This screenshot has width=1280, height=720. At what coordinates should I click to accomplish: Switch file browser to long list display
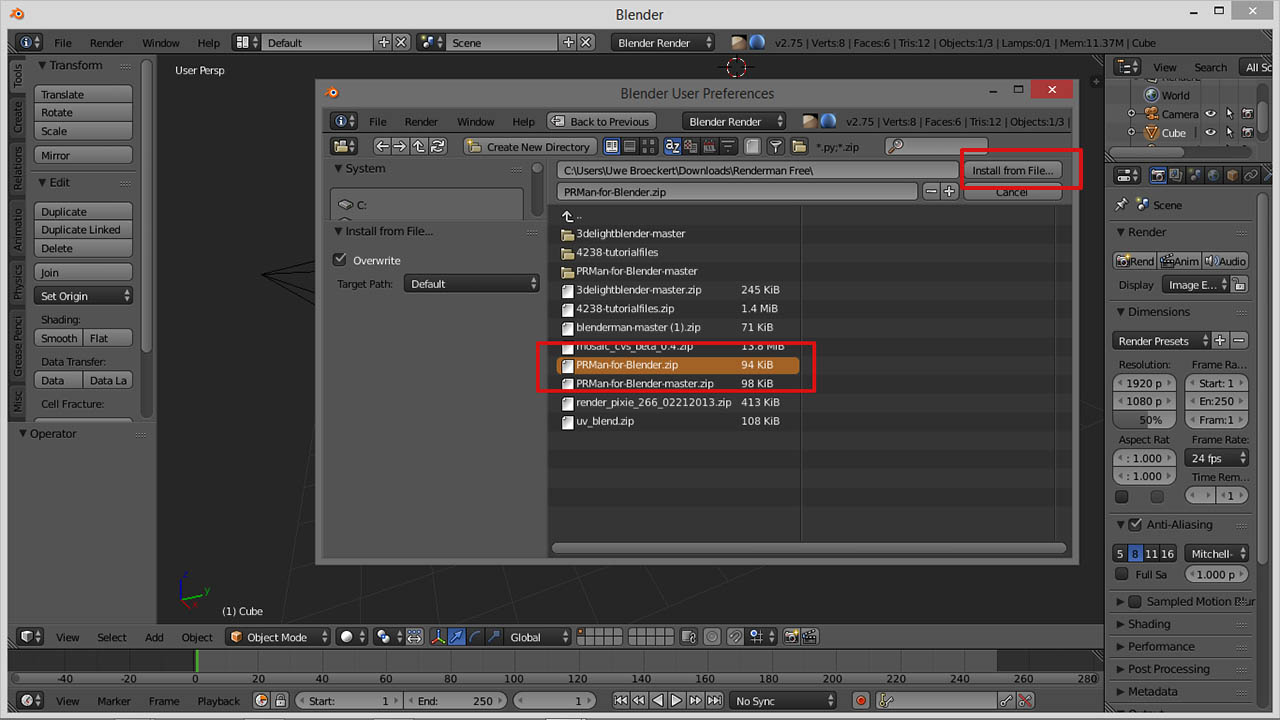click(629, 146)
